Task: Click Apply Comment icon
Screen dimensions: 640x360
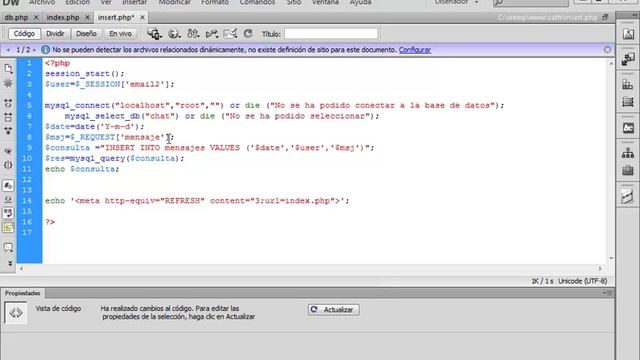Action: click(8, 247)
